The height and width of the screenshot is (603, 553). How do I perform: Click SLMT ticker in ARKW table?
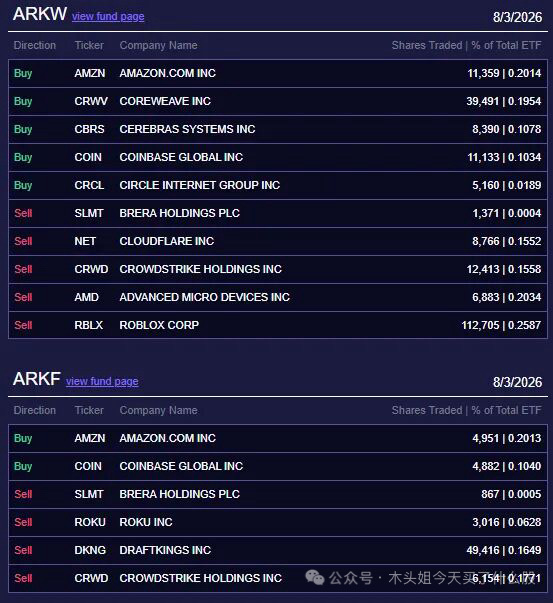click(89, 213)
